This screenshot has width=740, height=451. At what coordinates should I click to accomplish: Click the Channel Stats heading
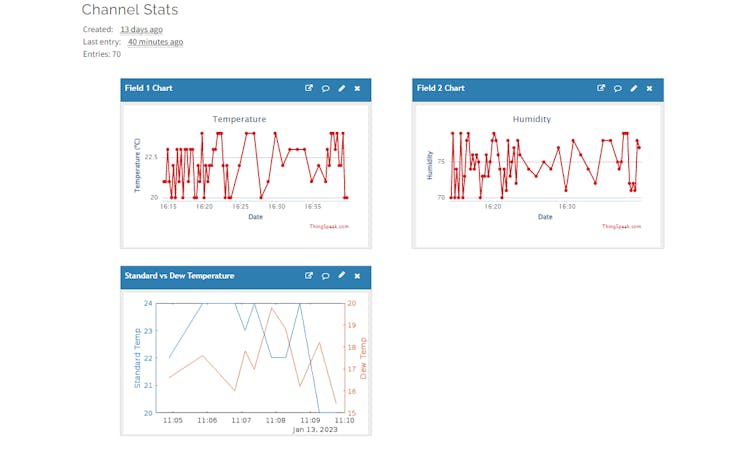click(130, 10)
